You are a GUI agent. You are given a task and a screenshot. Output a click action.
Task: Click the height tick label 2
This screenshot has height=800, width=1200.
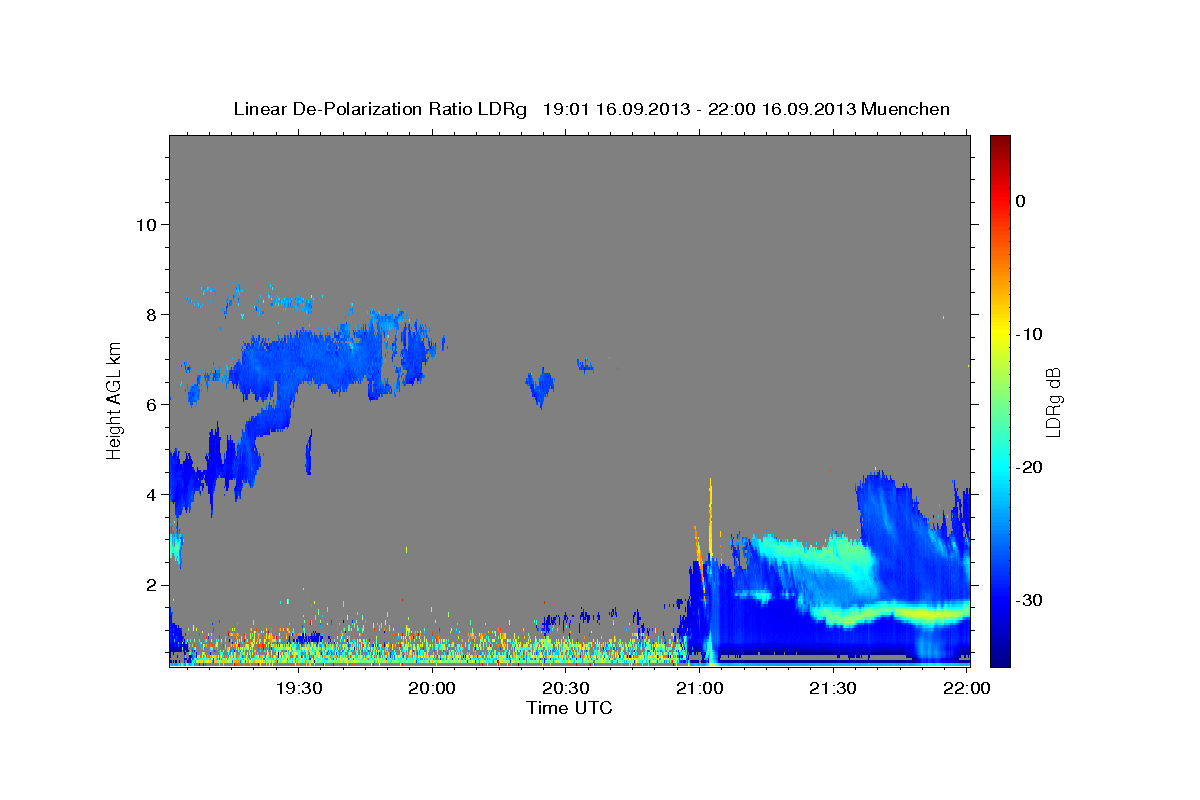[150, 584]
